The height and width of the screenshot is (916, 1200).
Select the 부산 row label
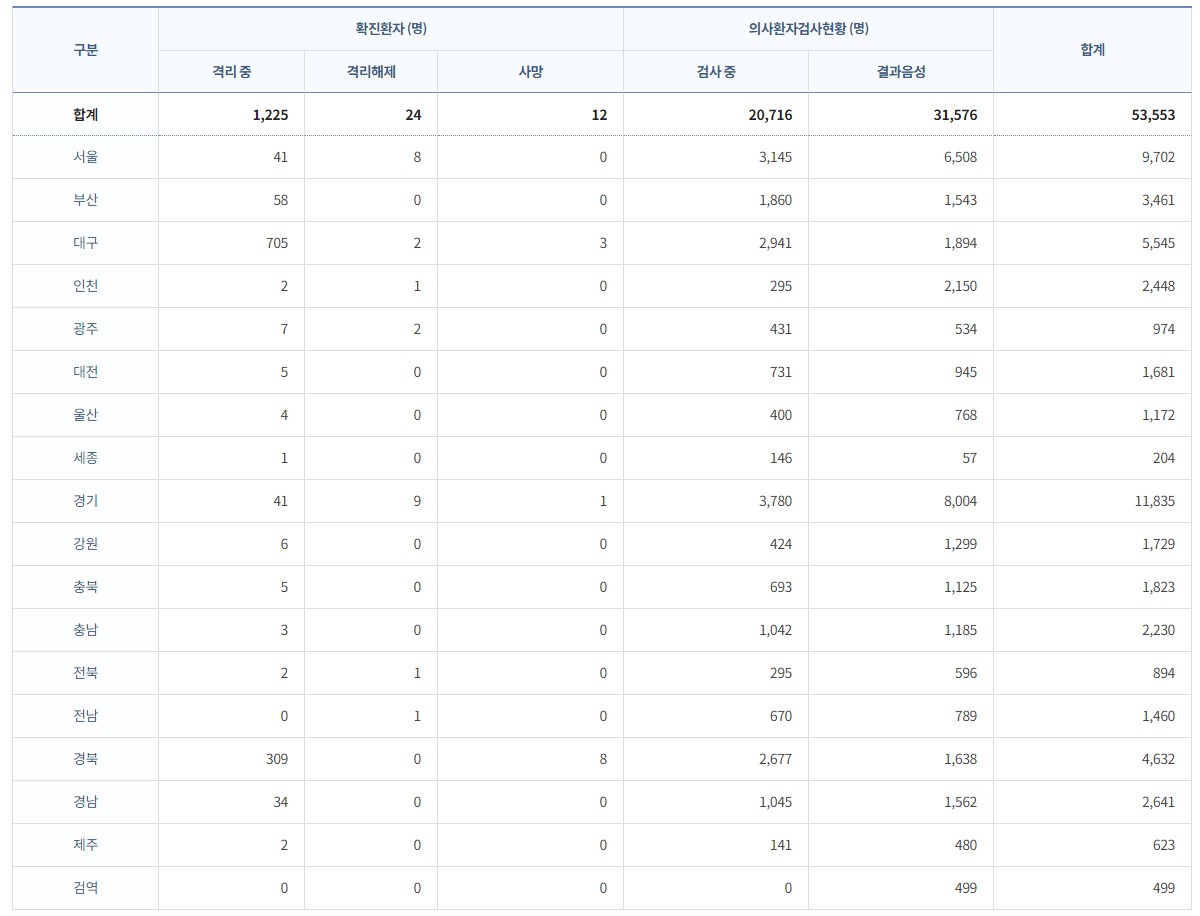86,200
